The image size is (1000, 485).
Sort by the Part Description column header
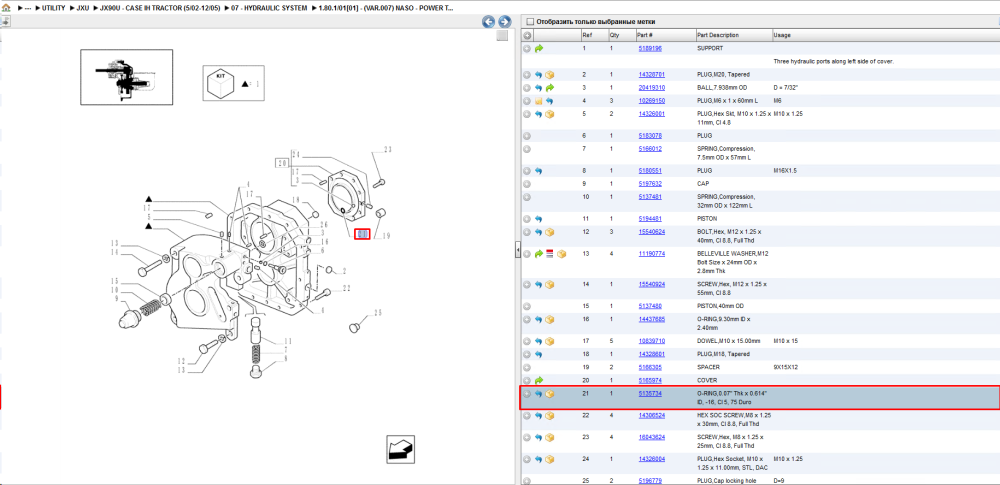733,36
